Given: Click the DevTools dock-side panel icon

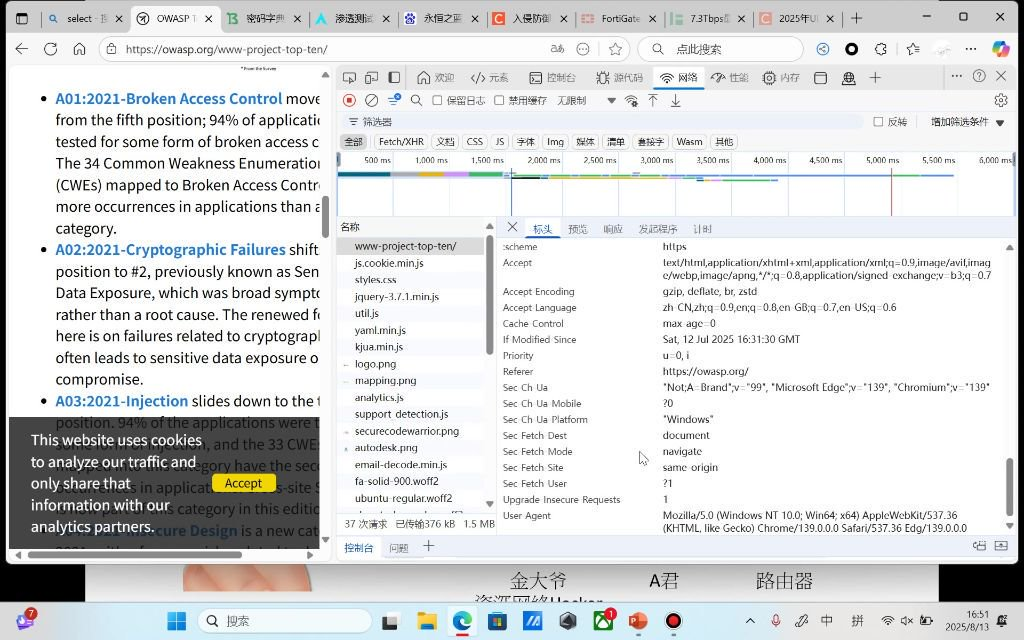Looking at the screenshot, I should click(x=394, y=78).
